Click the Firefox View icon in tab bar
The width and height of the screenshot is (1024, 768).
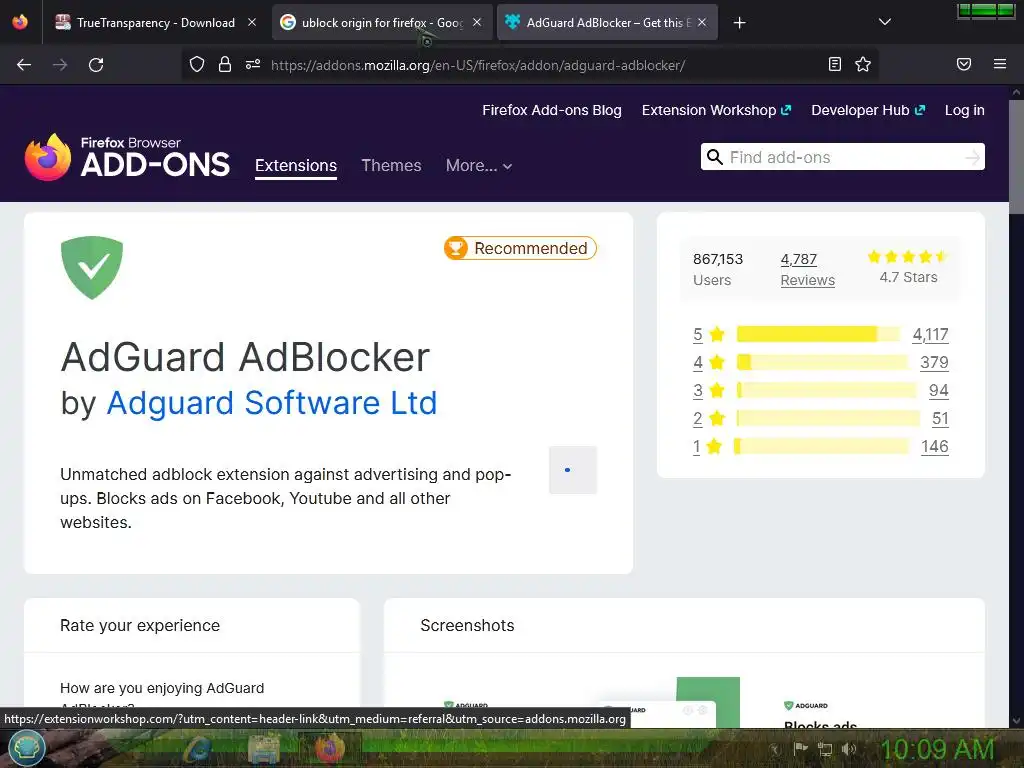(20, 22)
